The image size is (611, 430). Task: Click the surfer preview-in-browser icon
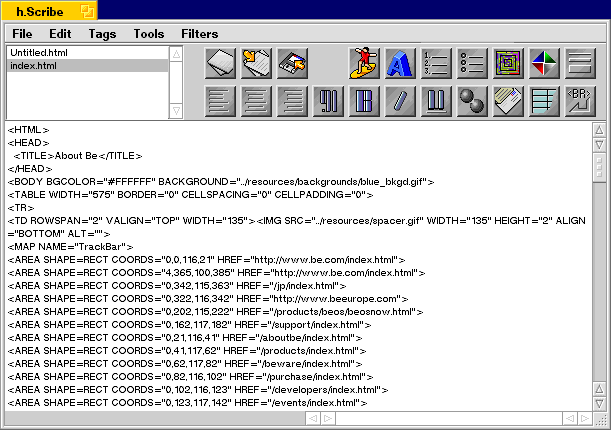point(364,63)
